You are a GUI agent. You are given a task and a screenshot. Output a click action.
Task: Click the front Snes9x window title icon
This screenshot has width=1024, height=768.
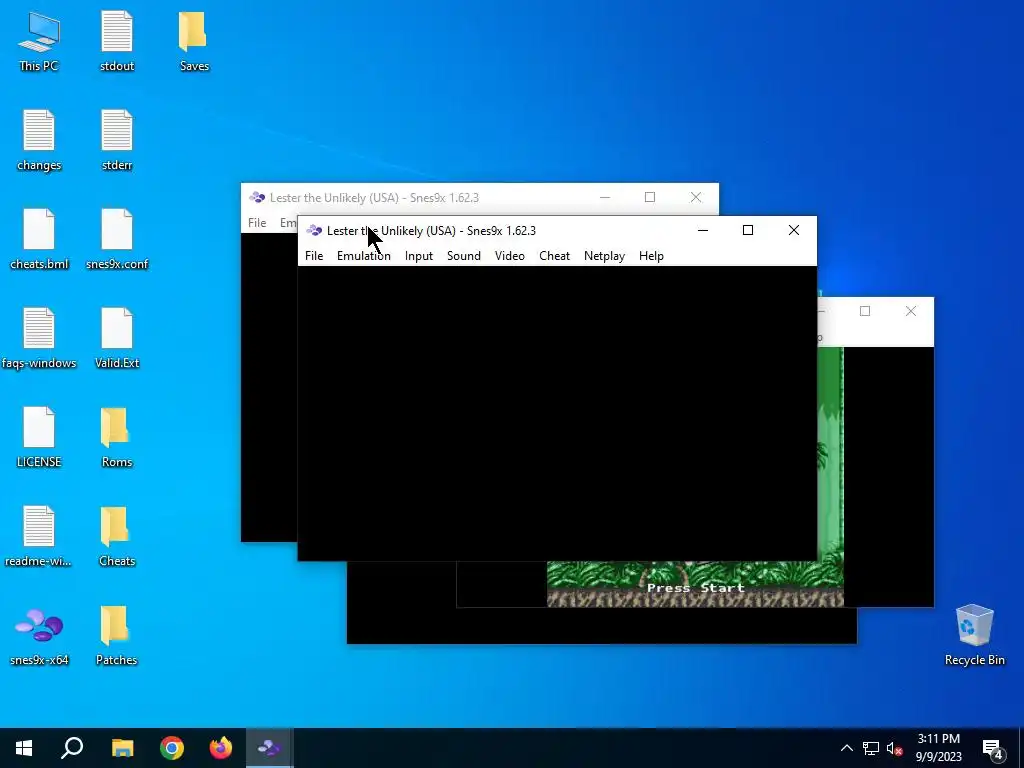pyautogui.click(x=314, y=231)
